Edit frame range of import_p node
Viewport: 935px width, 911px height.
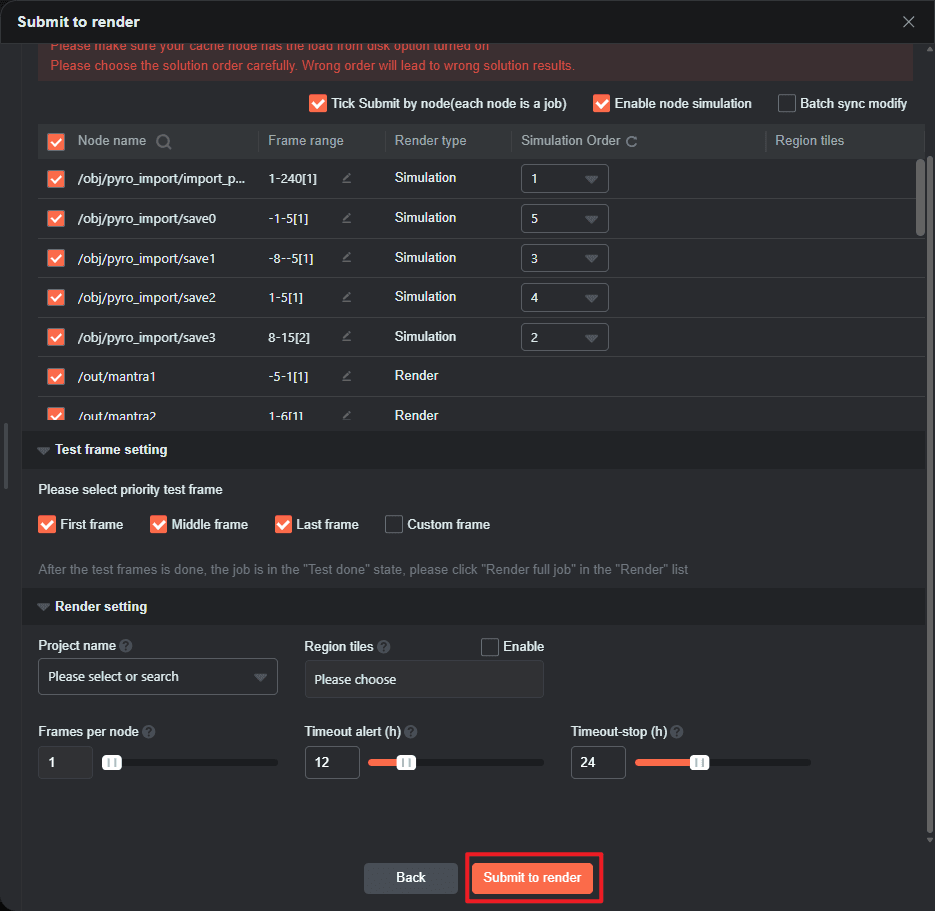click(346, 178)
